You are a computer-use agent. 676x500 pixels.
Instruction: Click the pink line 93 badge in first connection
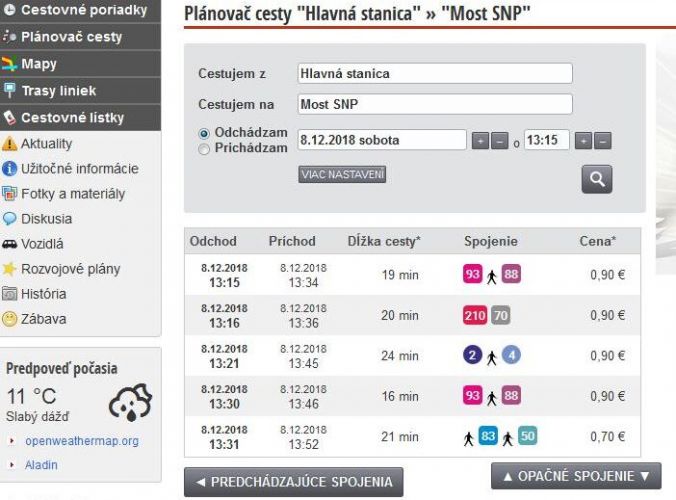[x=473, y=274]
